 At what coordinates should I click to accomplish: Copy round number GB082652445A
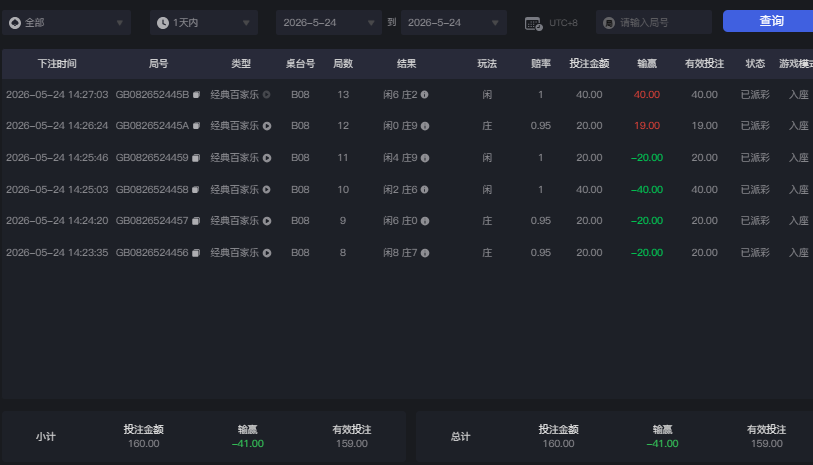click(x=197, y=126)
